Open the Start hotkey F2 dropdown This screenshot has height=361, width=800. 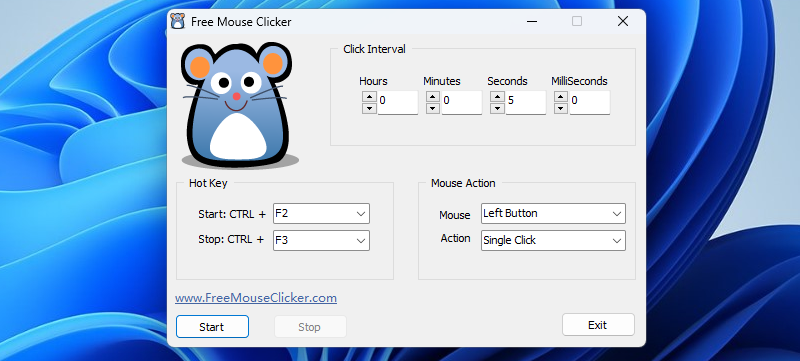pyautogui.click(x=321, y=214)
